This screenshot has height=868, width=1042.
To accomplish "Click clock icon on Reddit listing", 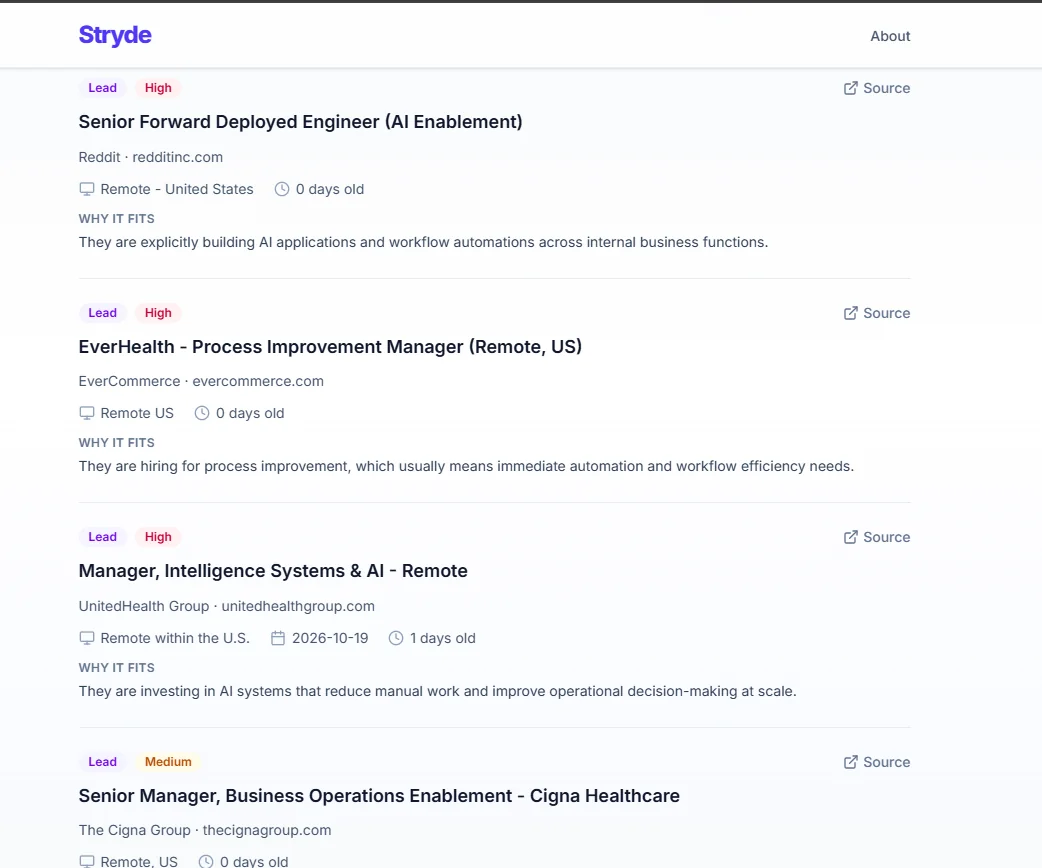I will pos(282,189).
